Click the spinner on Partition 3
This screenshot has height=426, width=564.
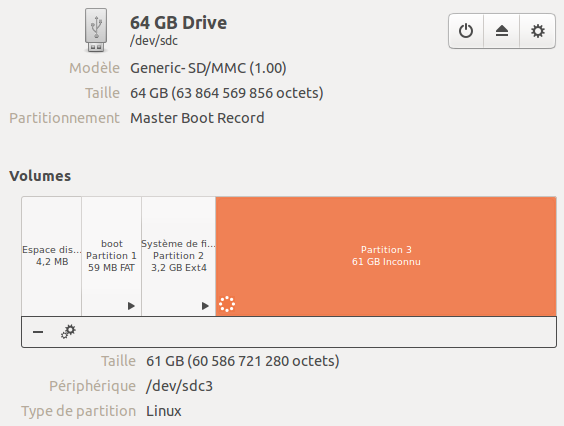227,304
